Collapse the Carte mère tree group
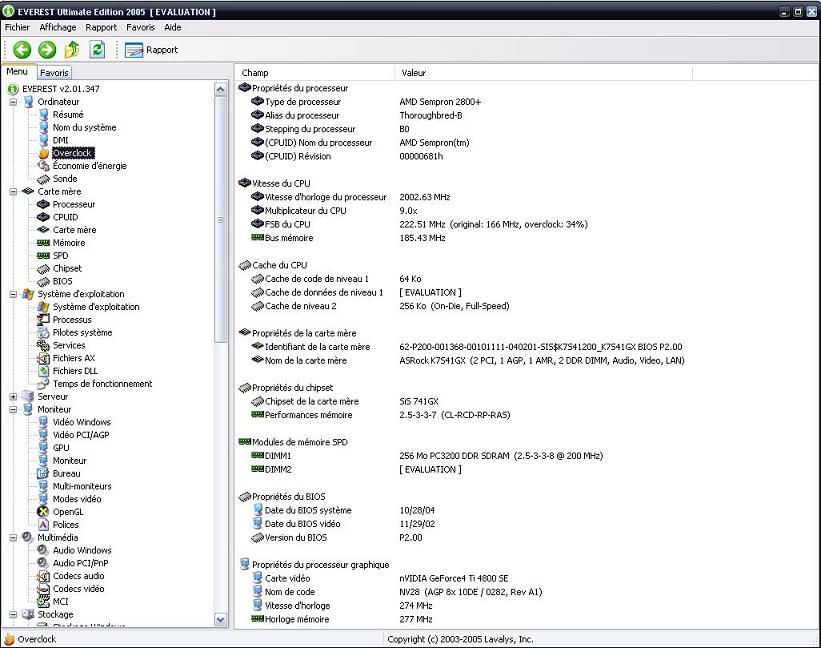821x648 pixels. click(13, 192)
